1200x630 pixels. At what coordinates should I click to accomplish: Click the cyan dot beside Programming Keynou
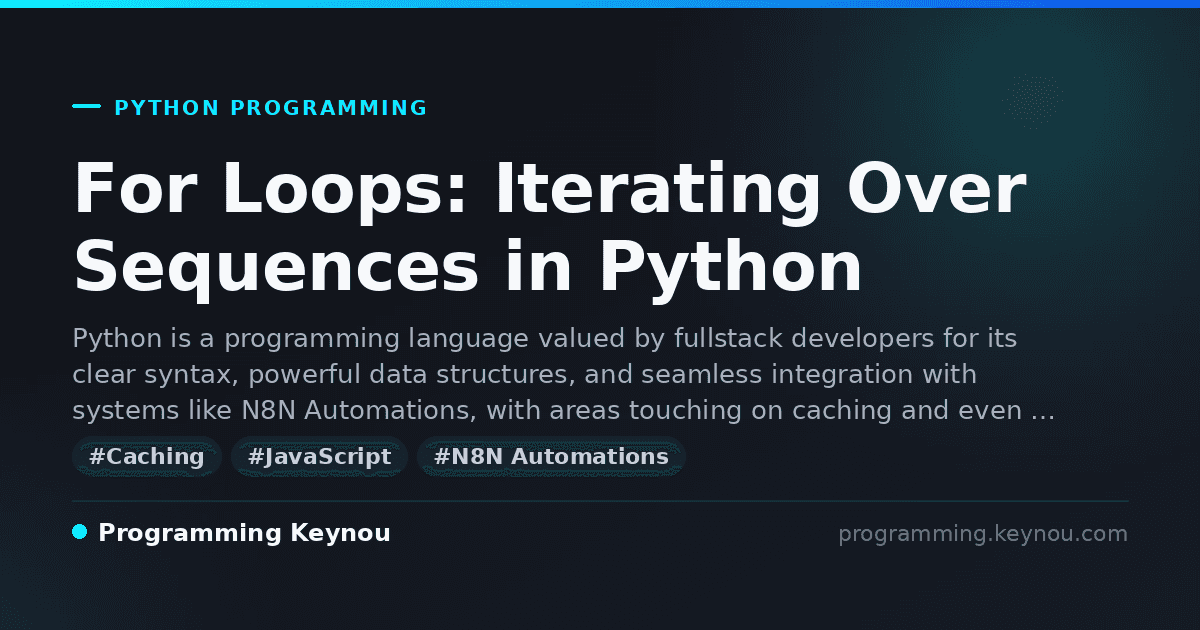(80, 533)
